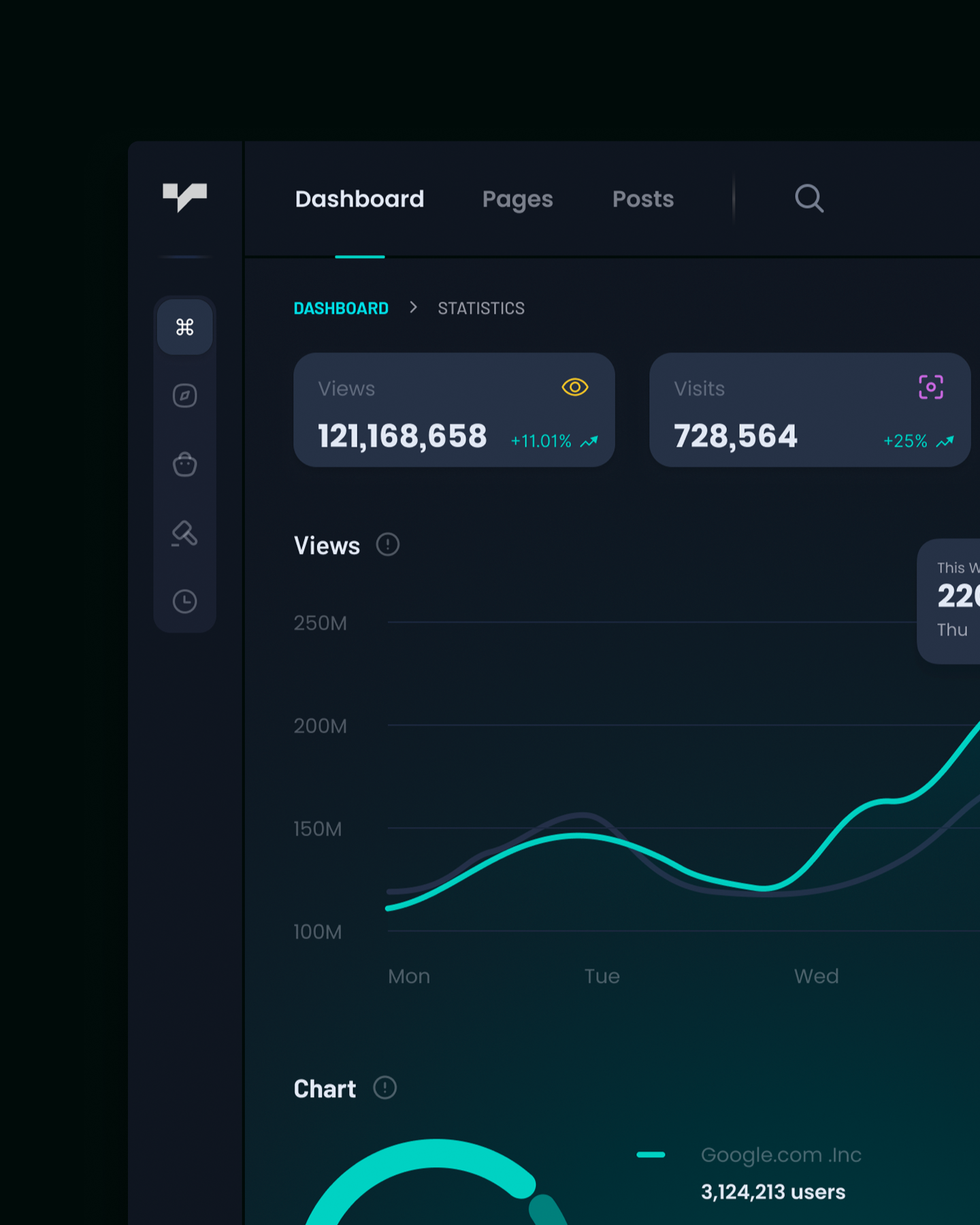Click the breadcrumb chevron separator
The image size is (980, 1225).
(x=413, y=308)
